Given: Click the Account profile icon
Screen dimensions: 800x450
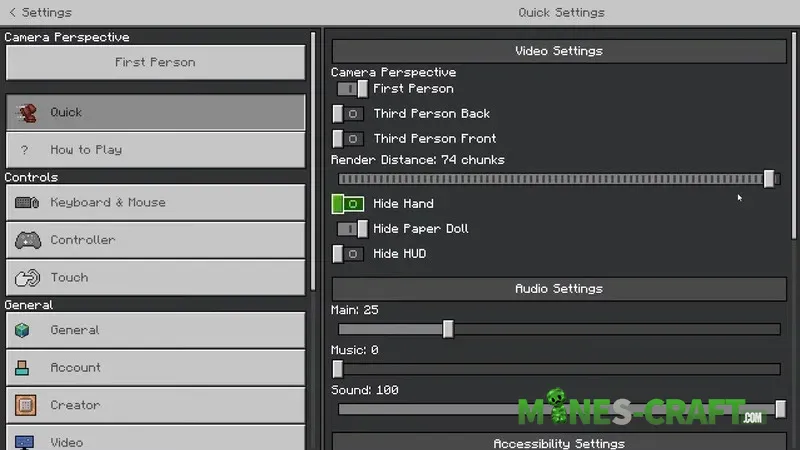Looking at the screenshot, I should coord(24,367).
